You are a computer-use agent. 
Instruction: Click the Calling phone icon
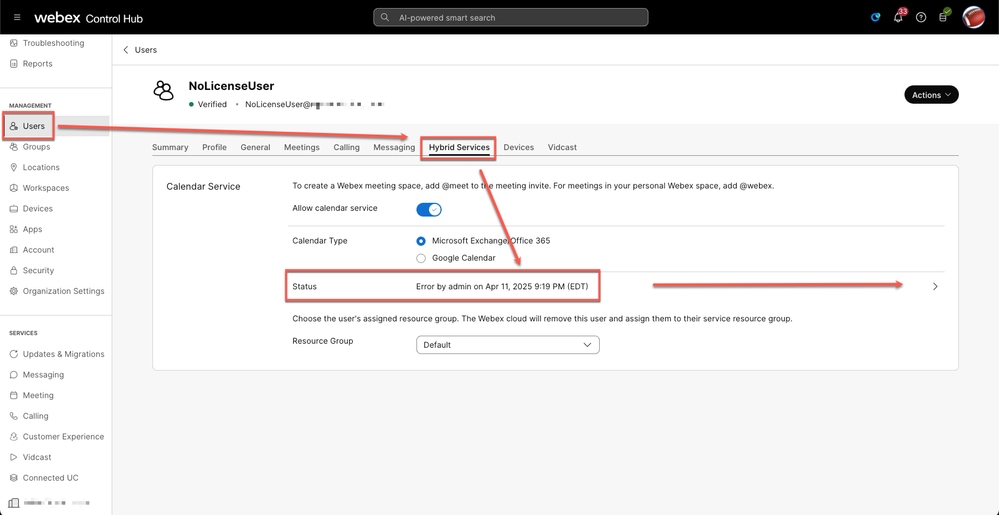point(13,416)
